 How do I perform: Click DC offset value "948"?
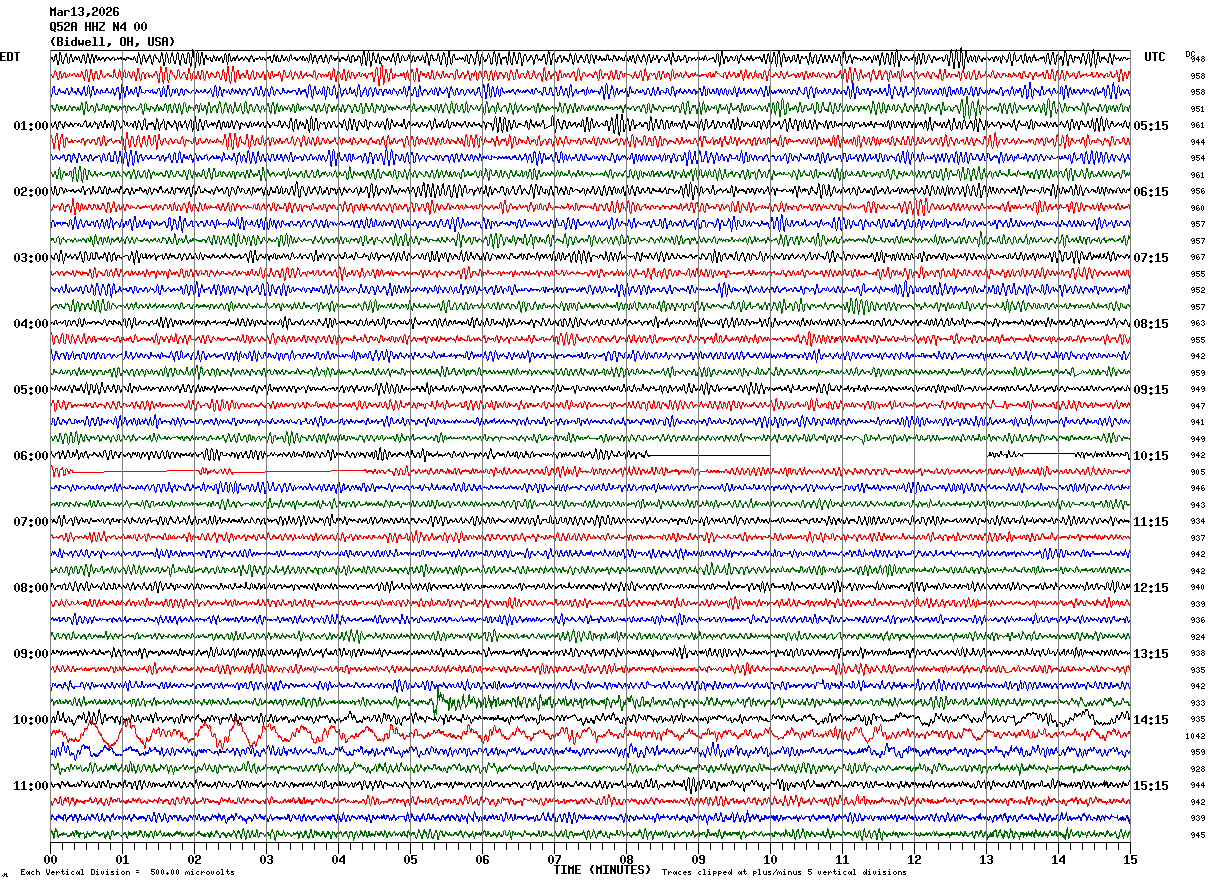click(1198, 59)
